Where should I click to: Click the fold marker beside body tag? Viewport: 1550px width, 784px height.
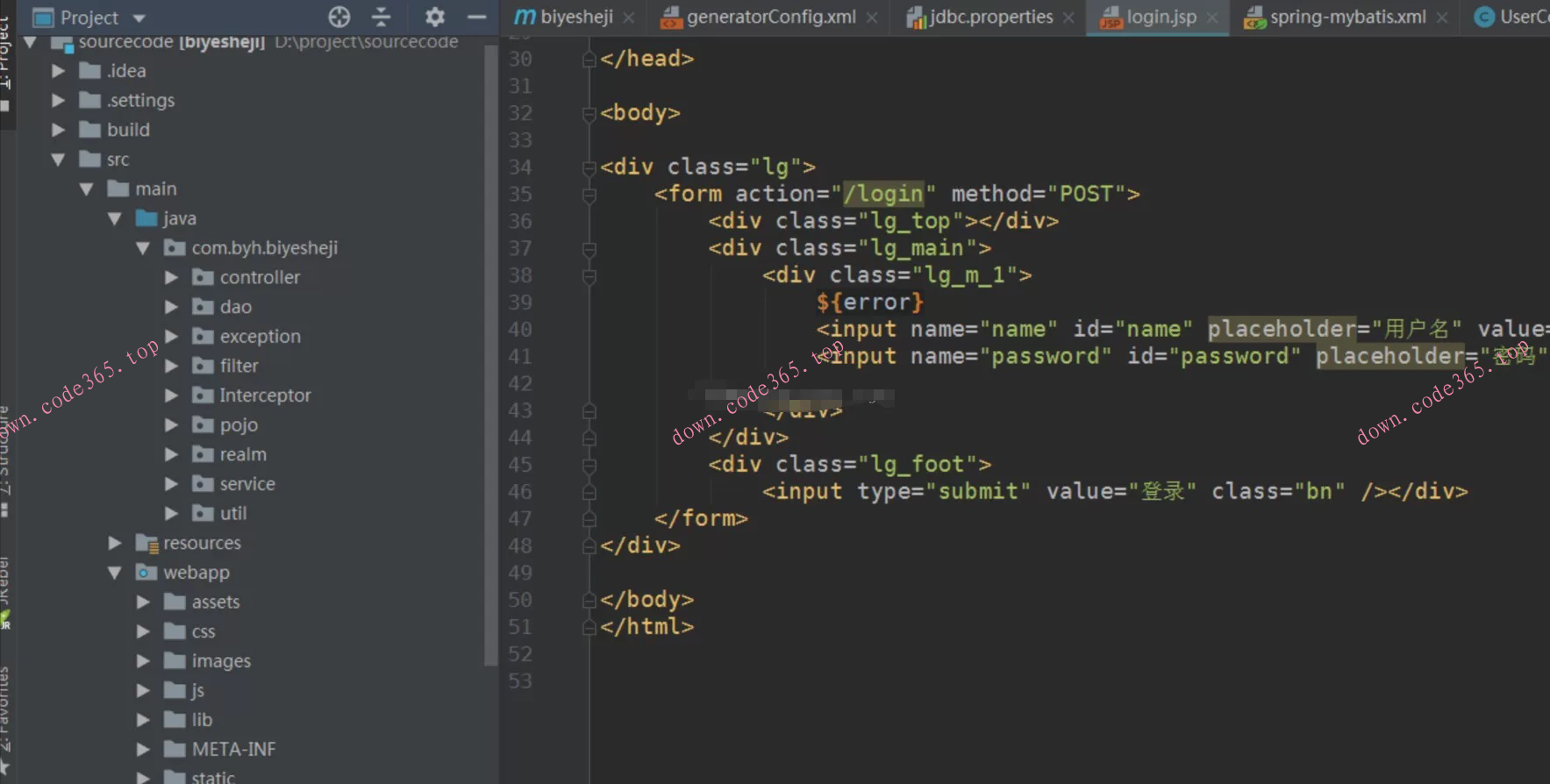pos(589,114)
